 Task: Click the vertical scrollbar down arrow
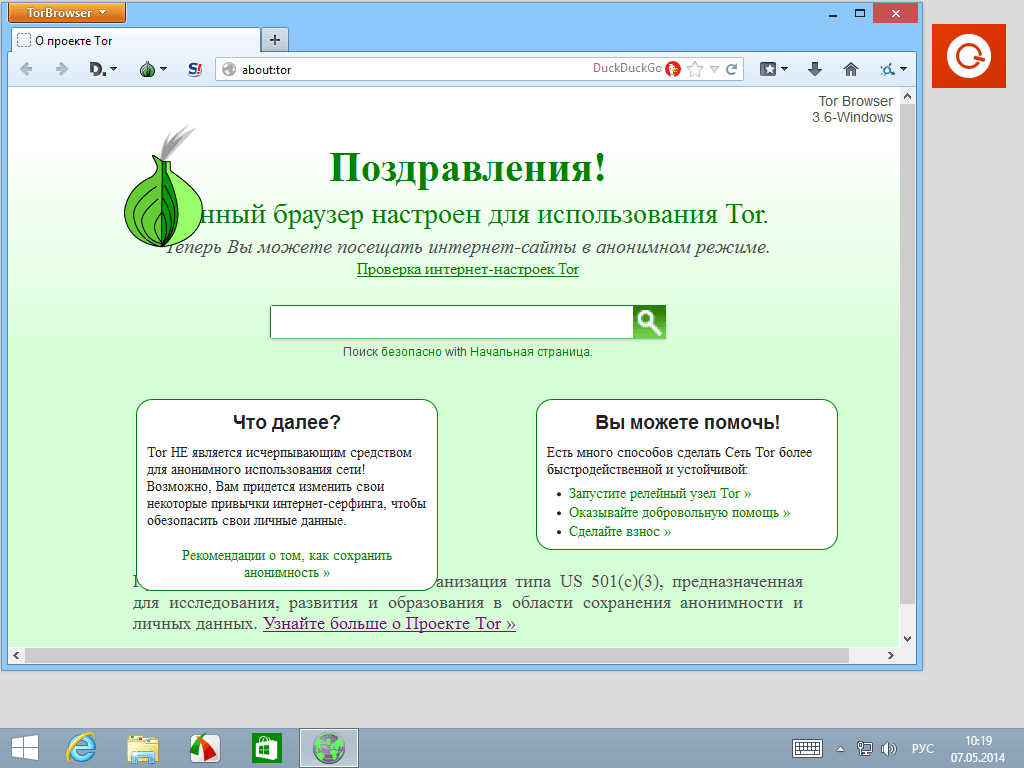(x=907, y=639)
